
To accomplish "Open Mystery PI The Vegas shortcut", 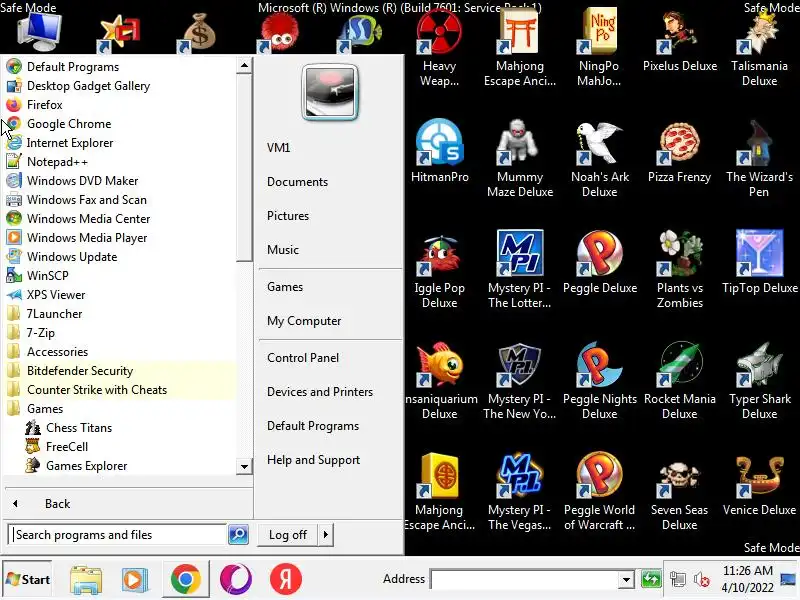I will click(519, 491).
